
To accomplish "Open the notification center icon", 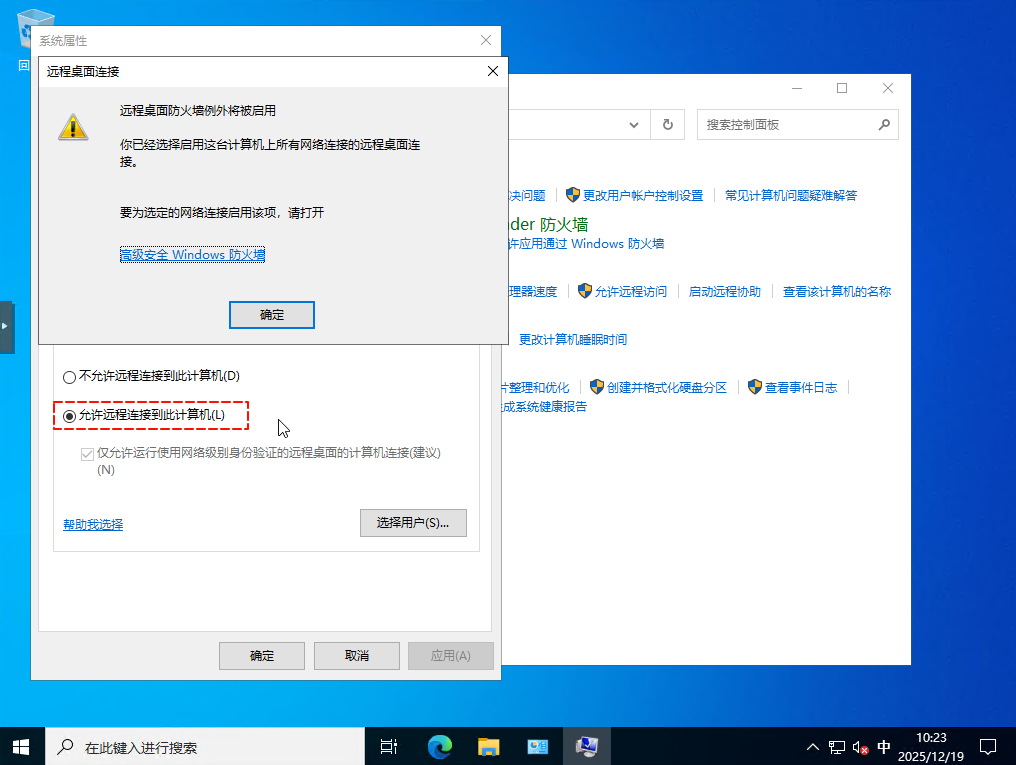I will click(987, 747).
